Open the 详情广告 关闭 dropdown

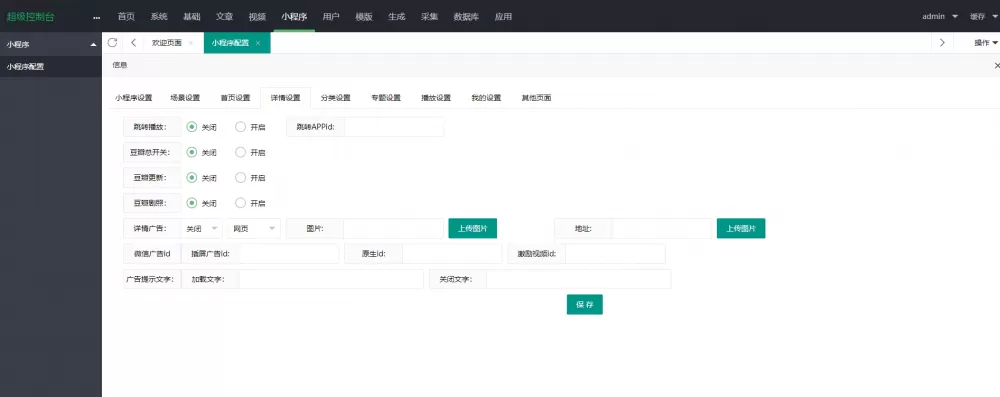tap(202, 228)
